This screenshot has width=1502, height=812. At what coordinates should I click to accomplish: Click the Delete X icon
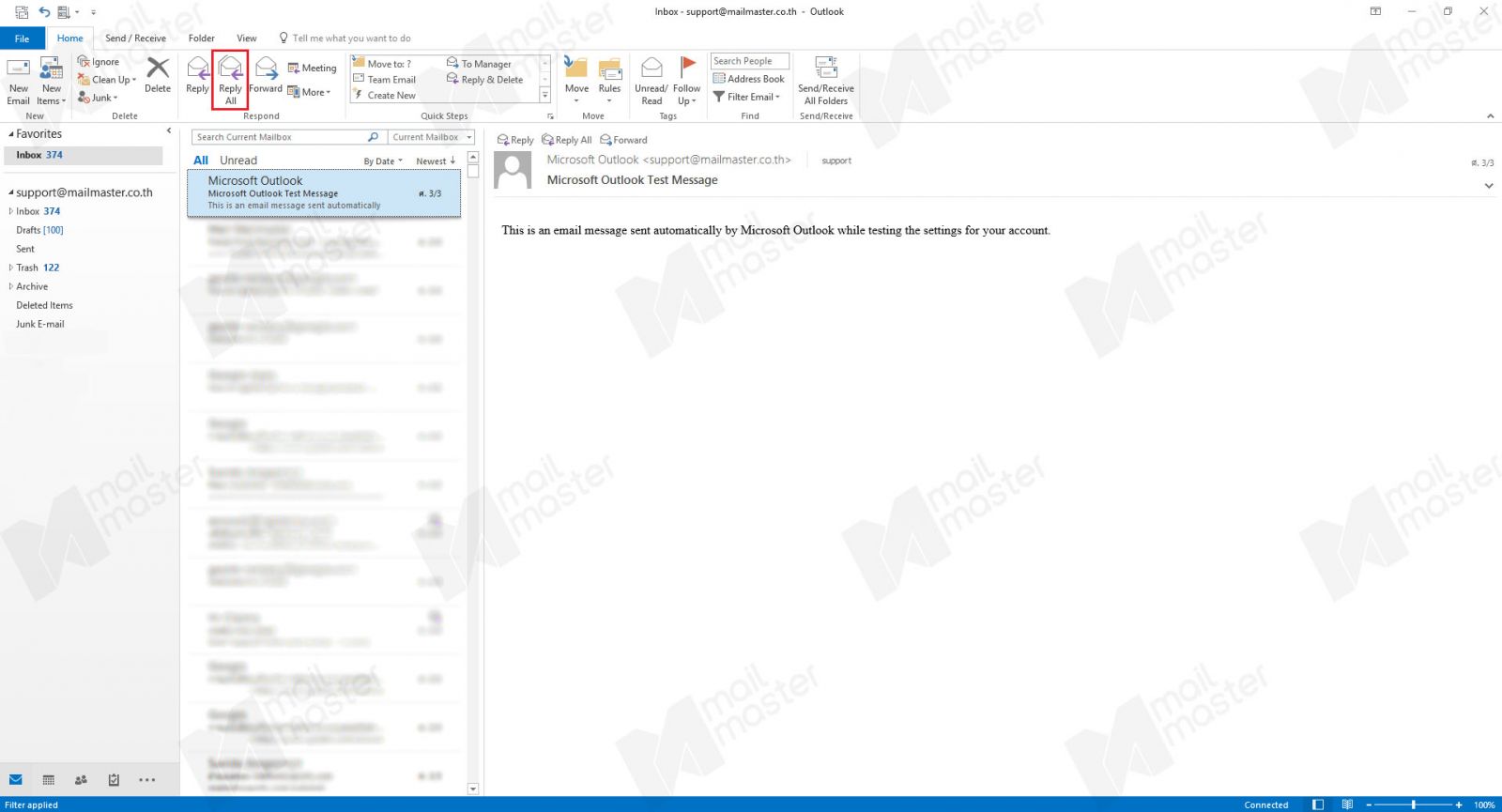[158, 68]
